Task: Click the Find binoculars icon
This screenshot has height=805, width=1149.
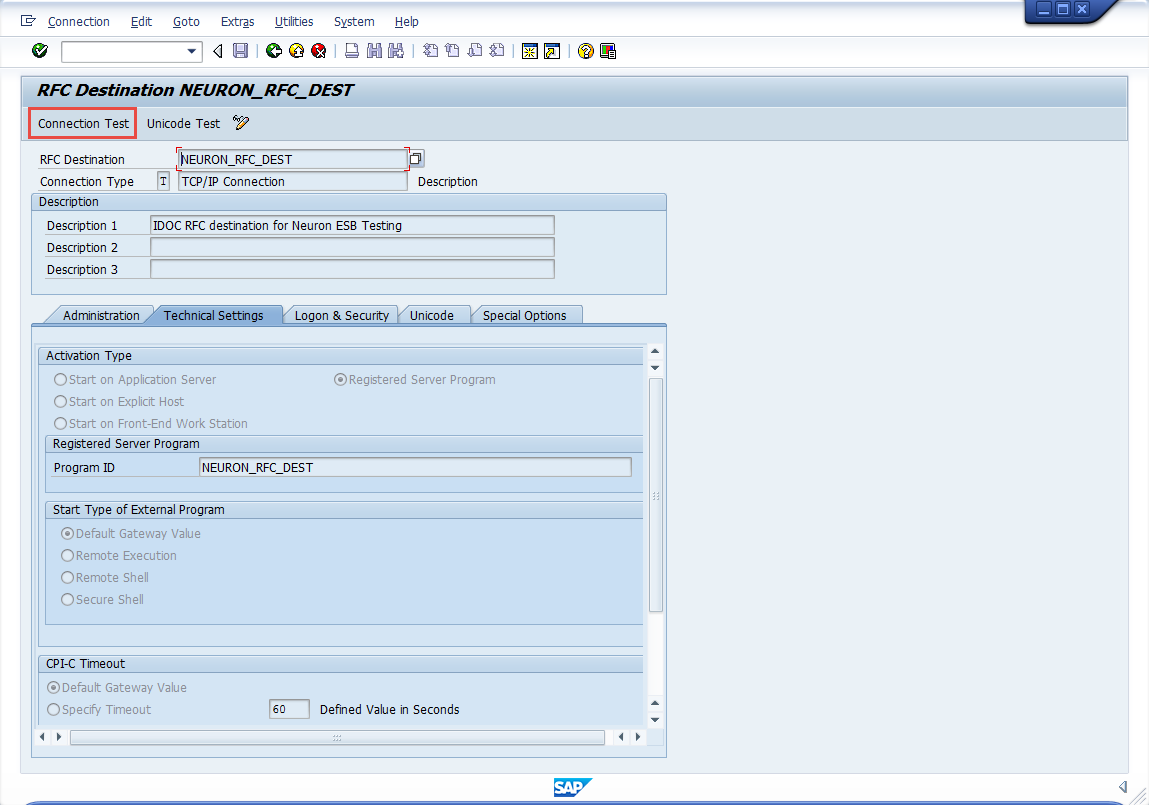Action: pyautogui.click(x=374, y=51)
